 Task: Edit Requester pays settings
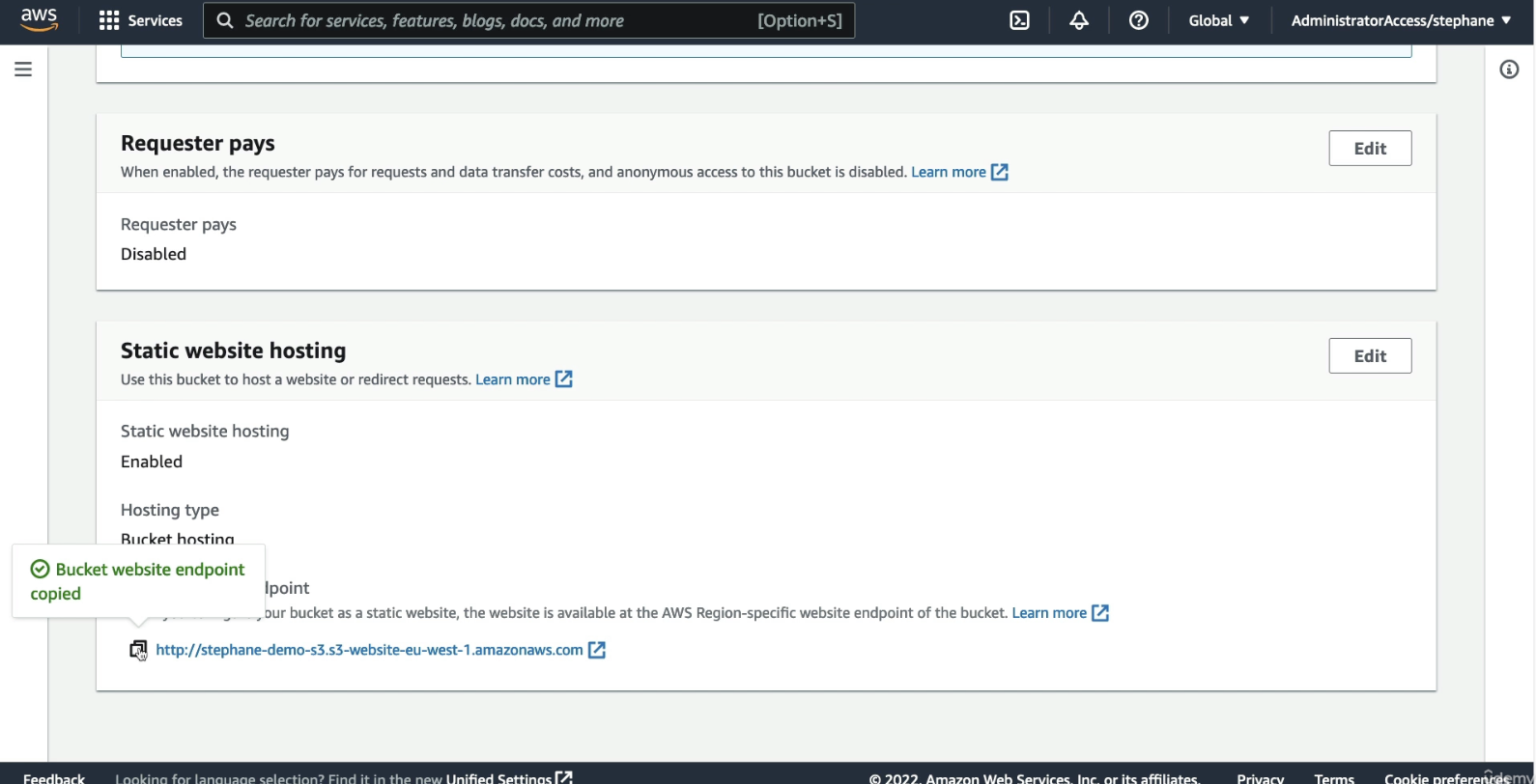1370,148
